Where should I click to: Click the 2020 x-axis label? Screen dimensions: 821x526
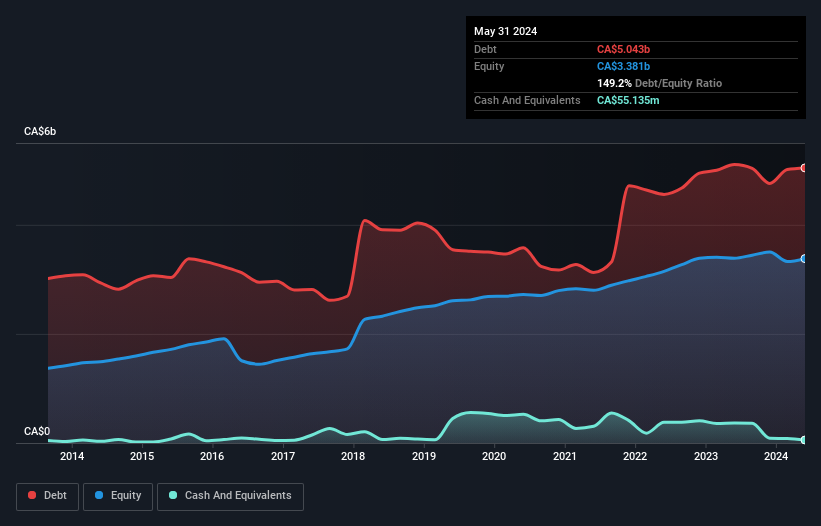494,456
